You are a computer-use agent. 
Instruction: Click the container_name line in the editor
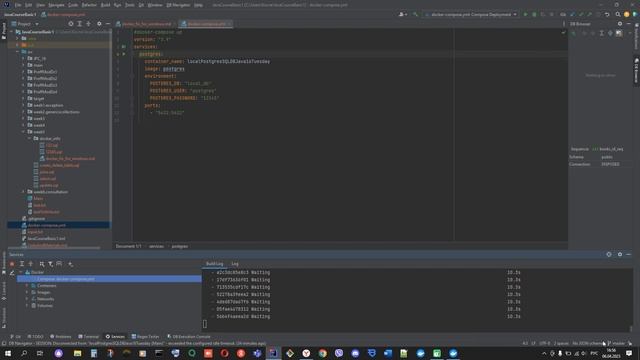click(x=207, y=61)
